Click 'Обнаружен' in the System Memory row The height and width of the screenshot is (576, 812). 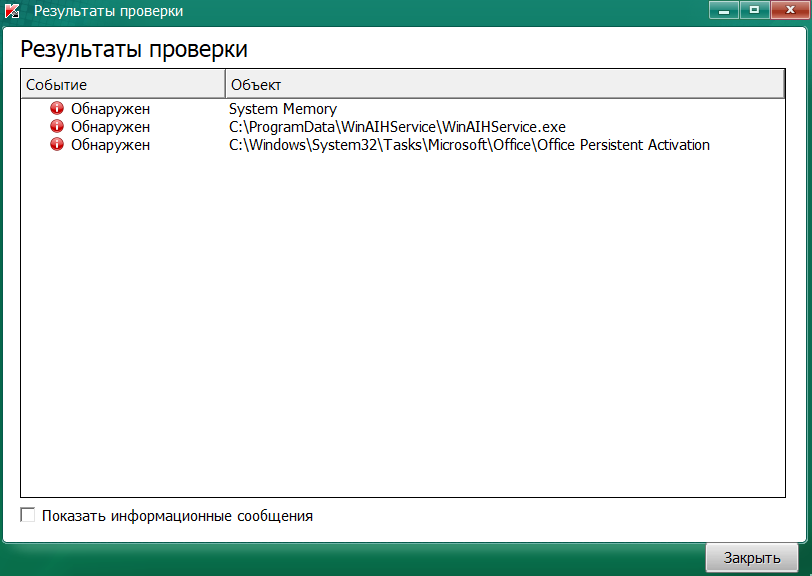pos(110,109)
